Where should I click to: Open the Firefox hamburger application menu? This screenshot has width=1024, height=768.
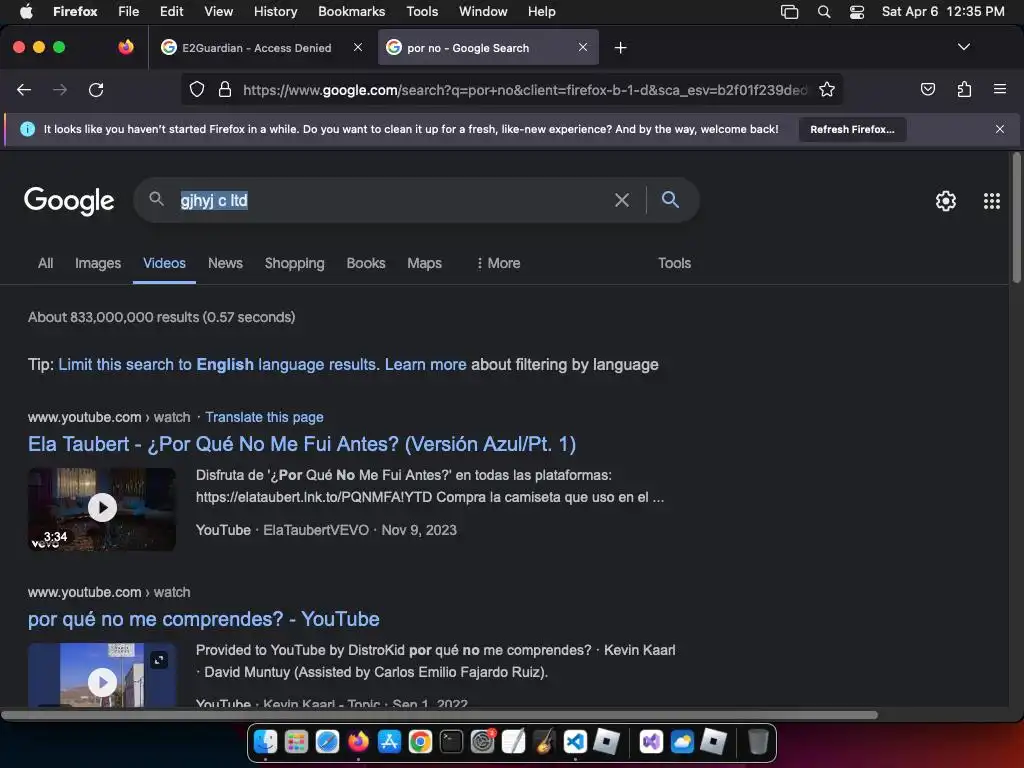tap(1000, 89)
